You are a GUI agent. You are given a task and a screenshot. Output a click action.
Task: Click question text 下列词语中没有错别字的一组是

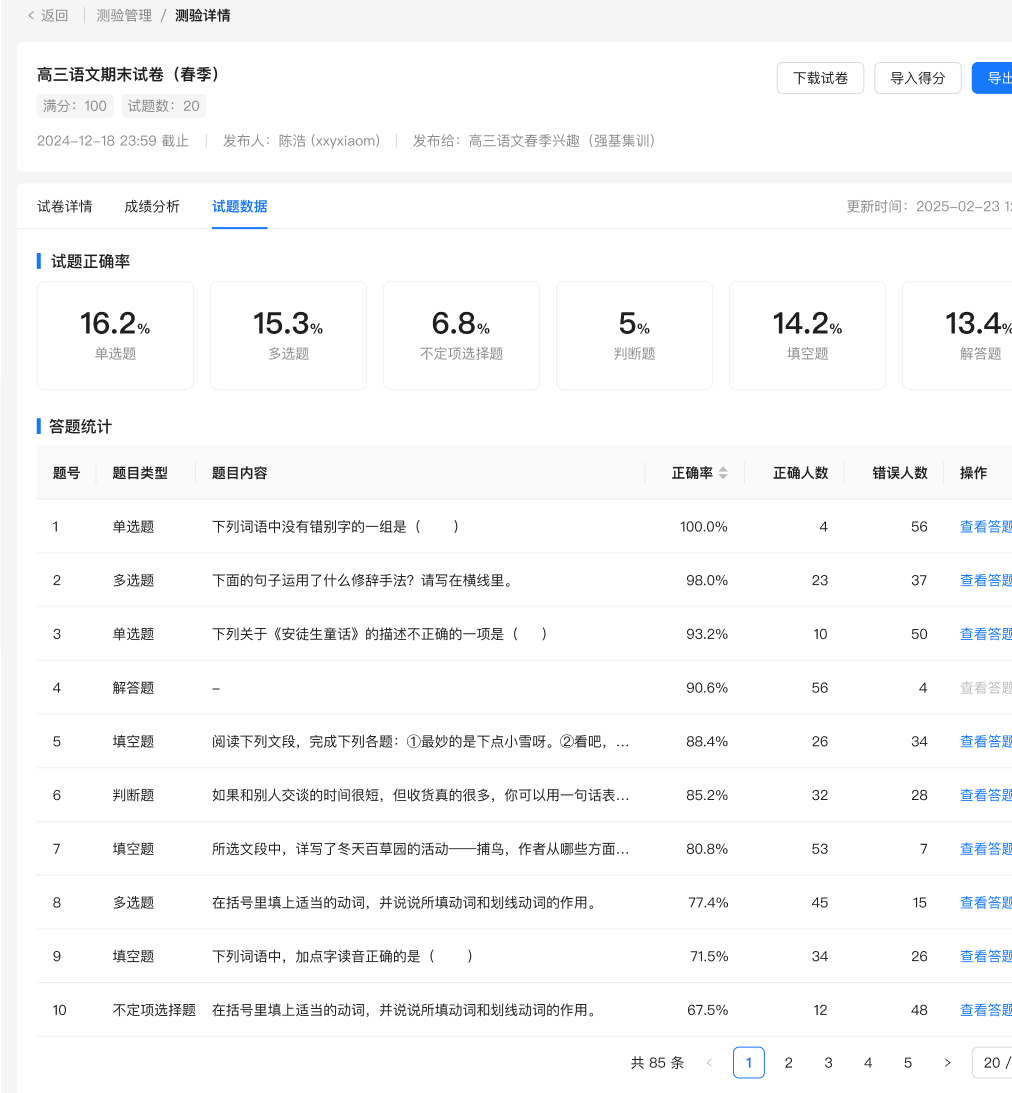click(335, 527)
